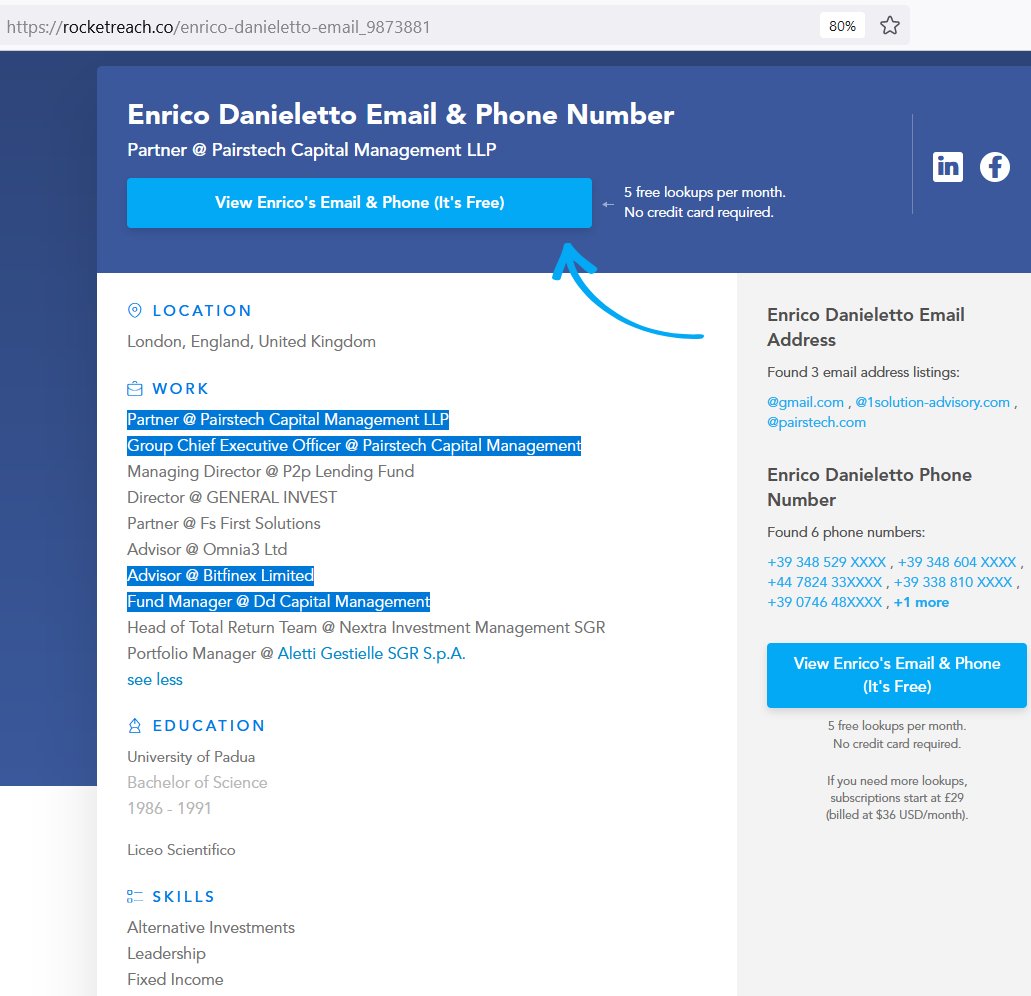Click sidebar View Enrico's Email & Phone button
Viewport: 1031px width, 996px height.
(x=897, y=675)
